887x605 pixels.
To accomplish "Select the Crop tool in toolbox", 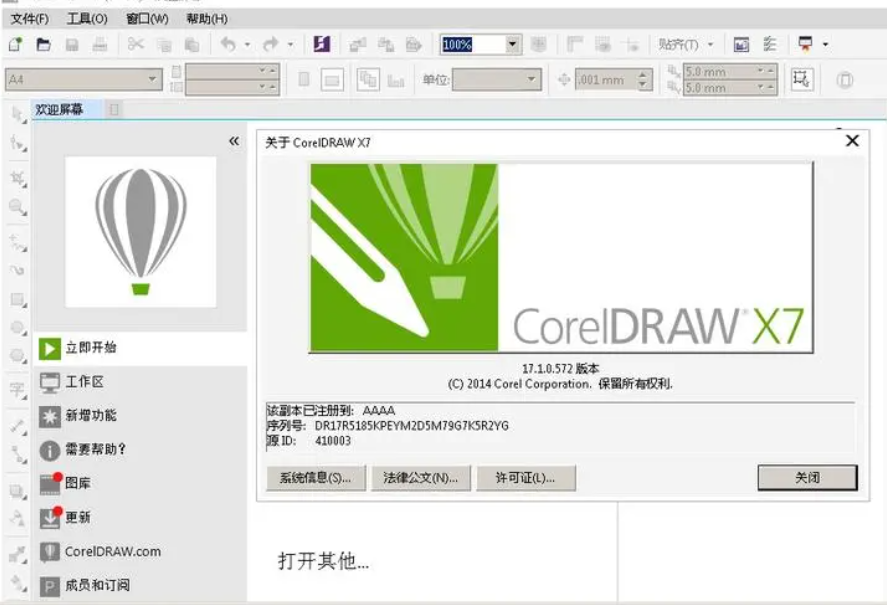I will (18, 179).
